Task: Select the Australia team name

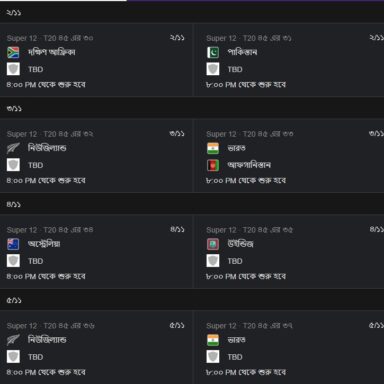Action: [44, 244]
